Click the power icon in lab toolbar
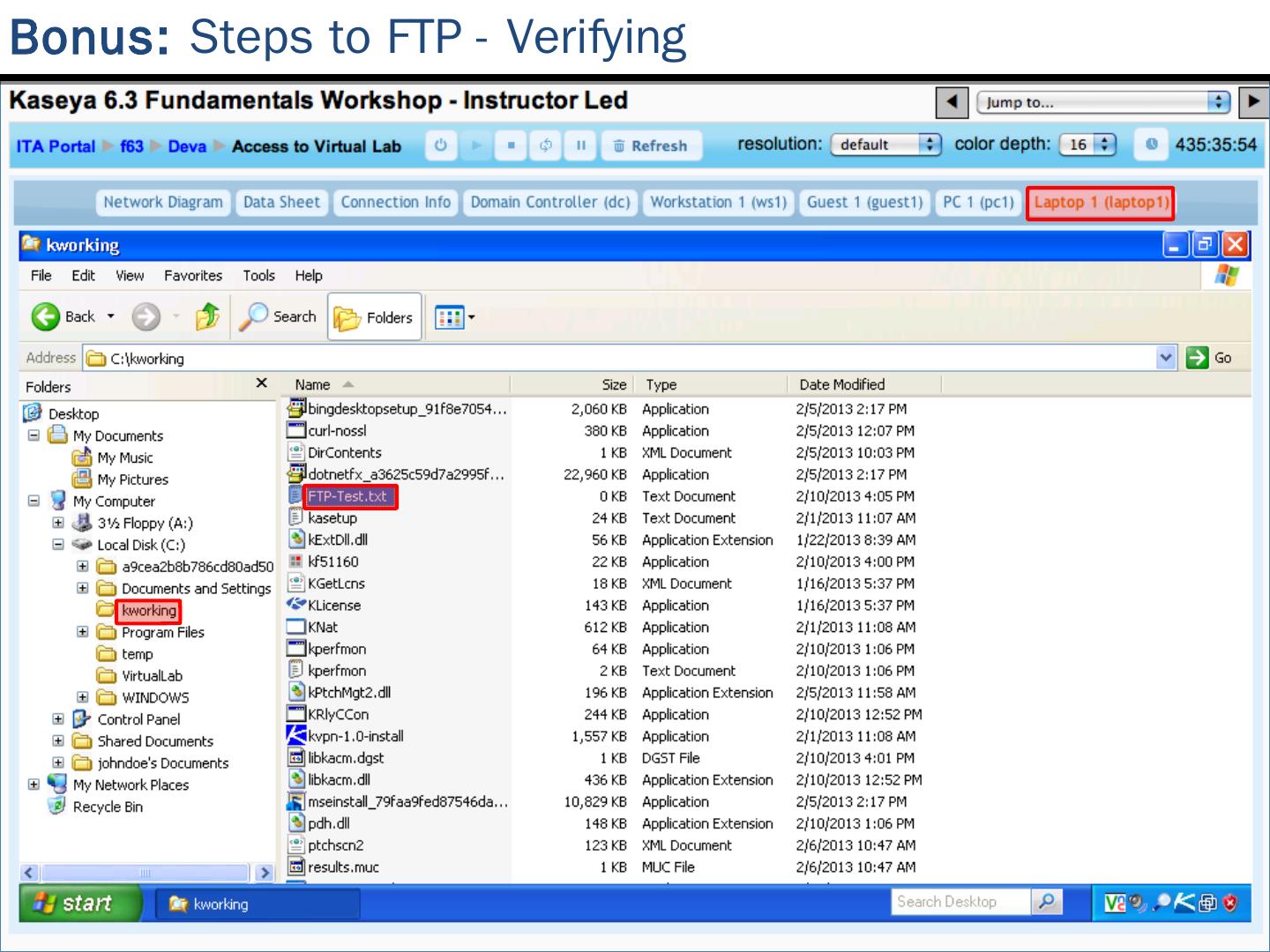 441,145
